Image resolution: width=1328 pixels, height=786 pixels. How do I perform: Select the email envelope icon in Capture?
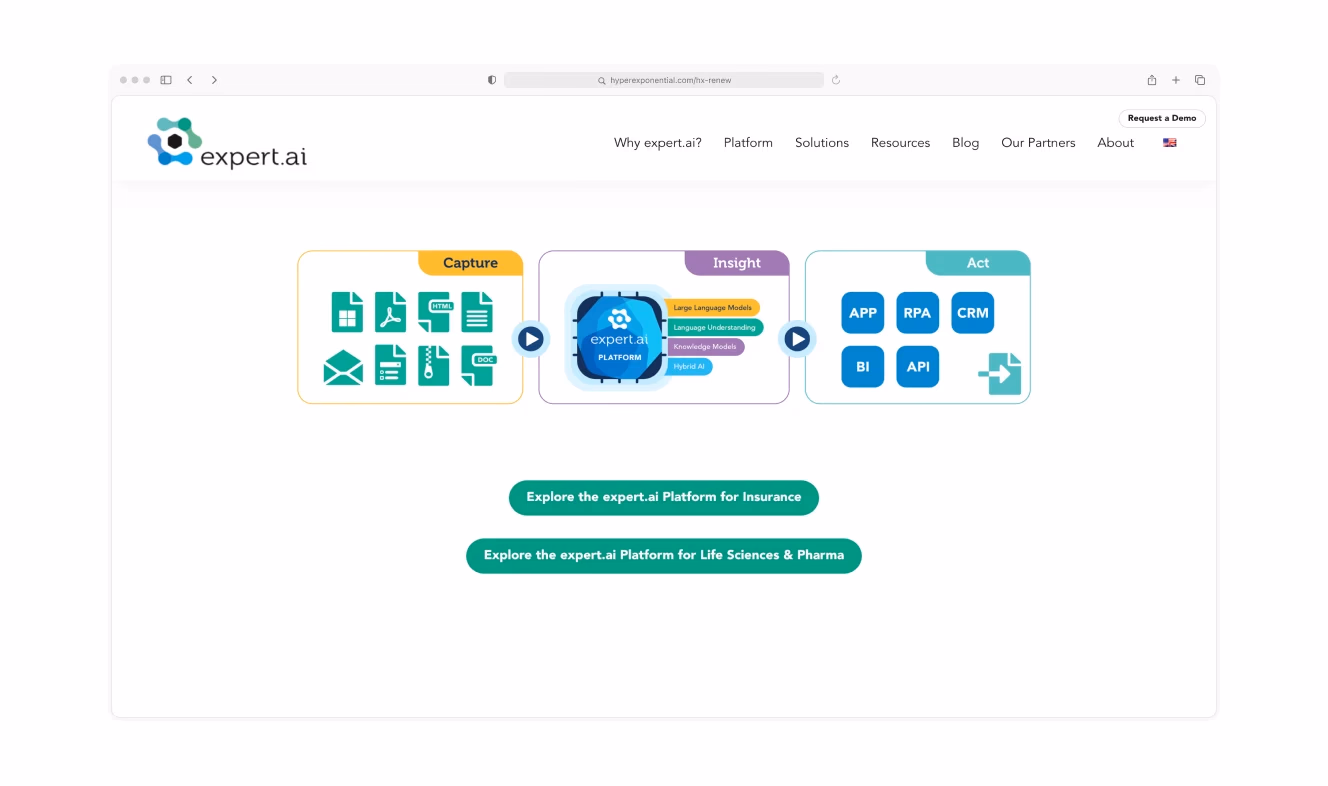click(x=343, y=368)
